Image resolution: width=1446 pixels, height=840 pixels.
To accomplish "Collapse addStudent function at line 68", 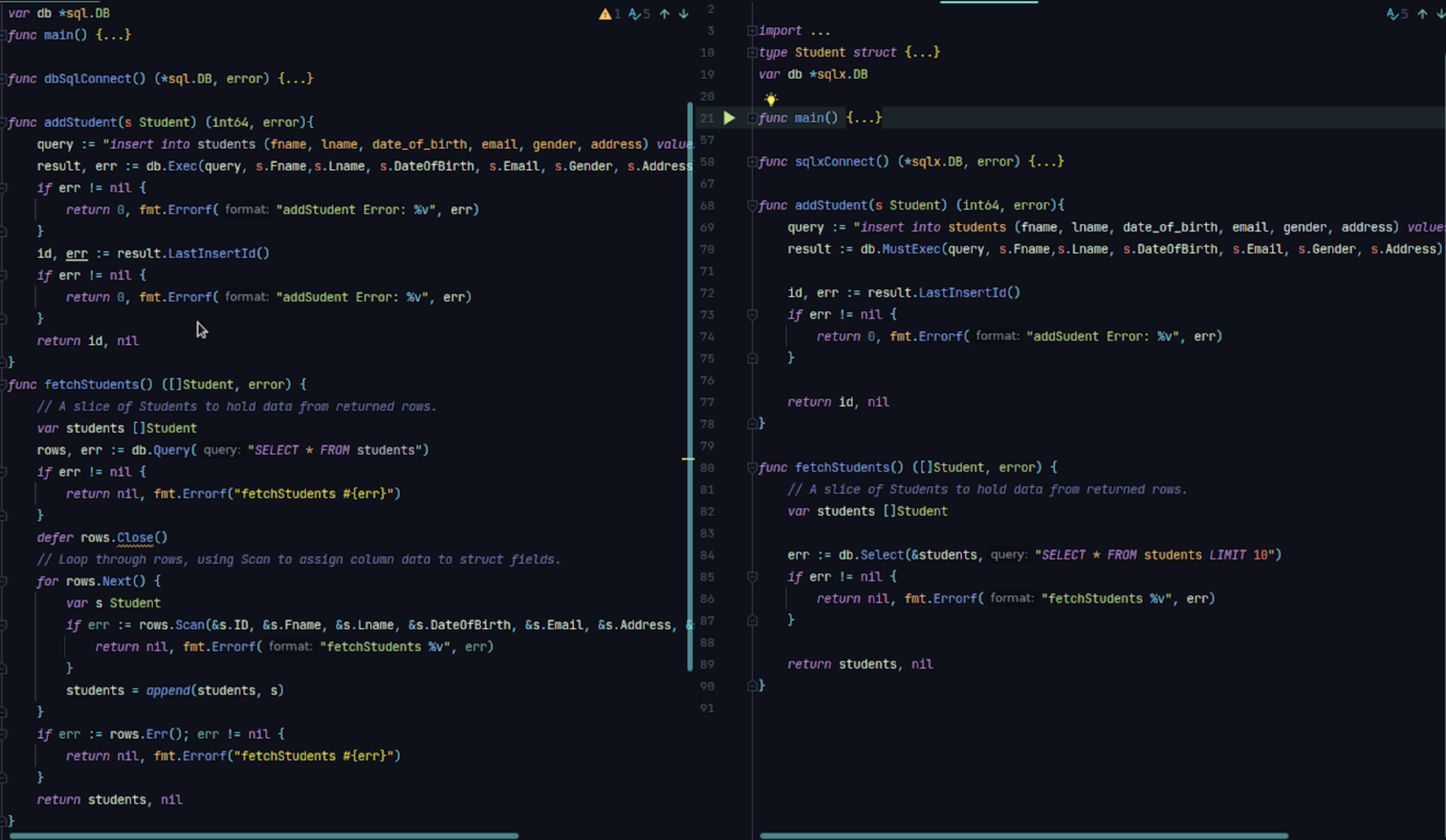I will [x=752, y=205].
